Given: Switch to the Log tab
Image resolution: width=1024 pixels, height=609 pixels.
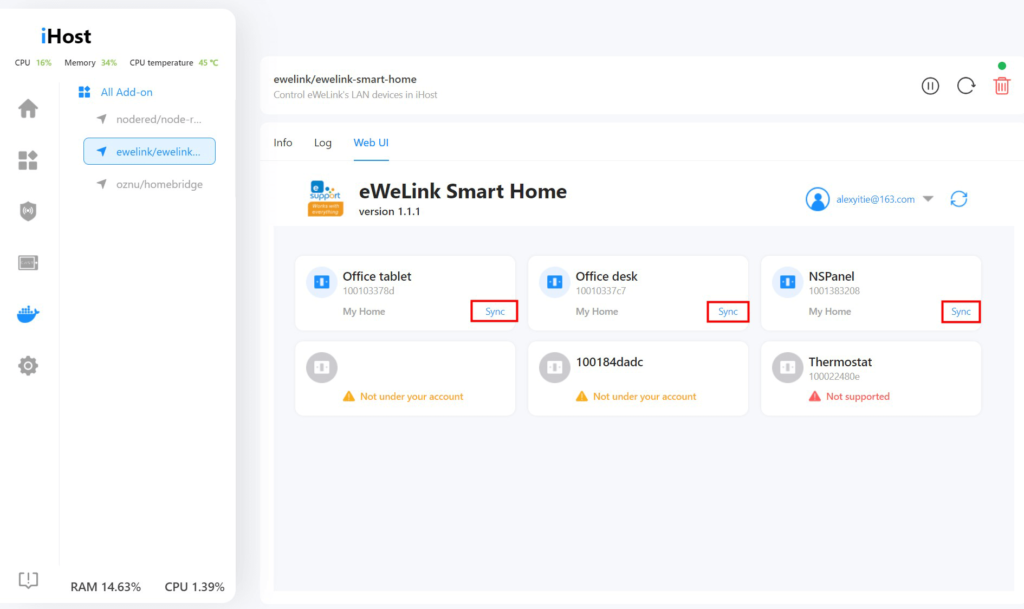Looking at the screenshot, I should click(x=322, y=142).
